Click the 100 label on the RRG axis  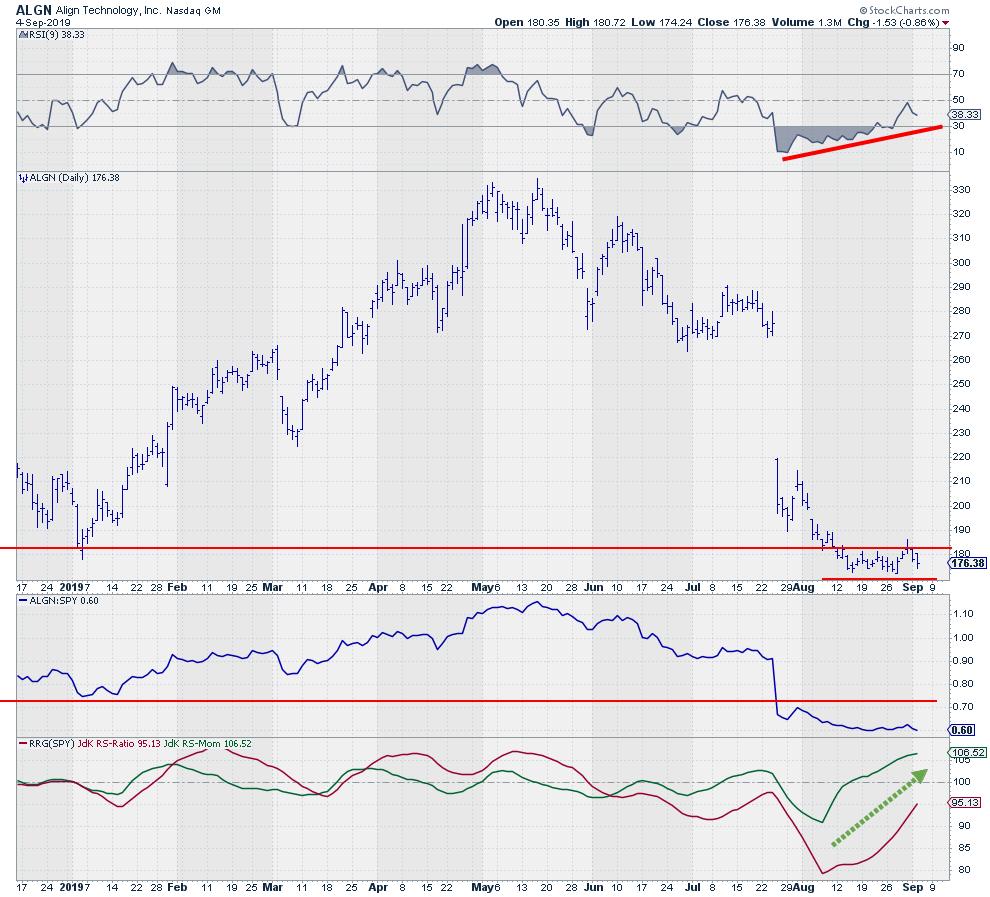click(962, 781)
